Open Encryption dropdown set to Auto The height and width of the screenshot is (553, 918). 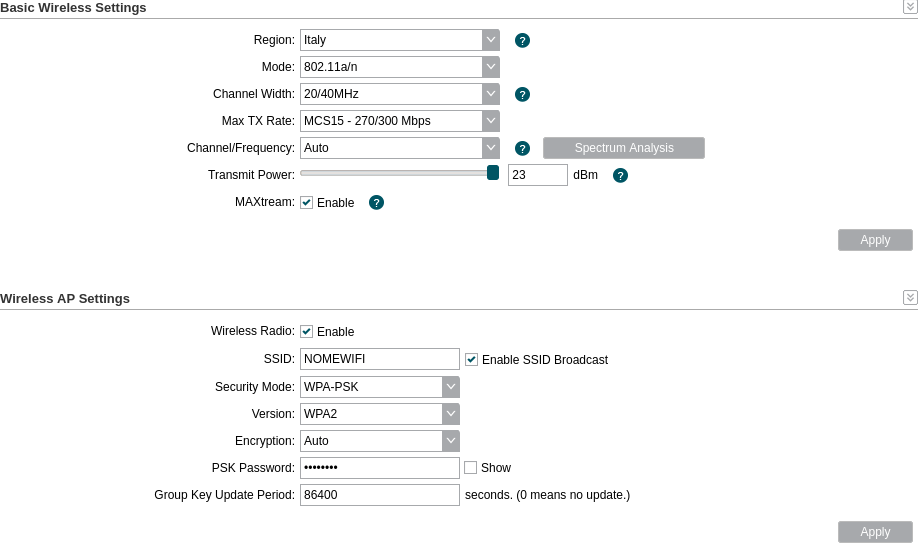coord(380,441)
